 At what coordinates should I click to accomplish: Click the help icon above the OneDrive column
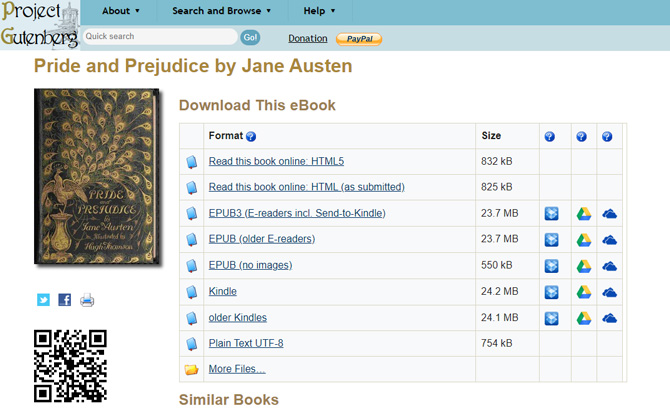click(607, 136)
